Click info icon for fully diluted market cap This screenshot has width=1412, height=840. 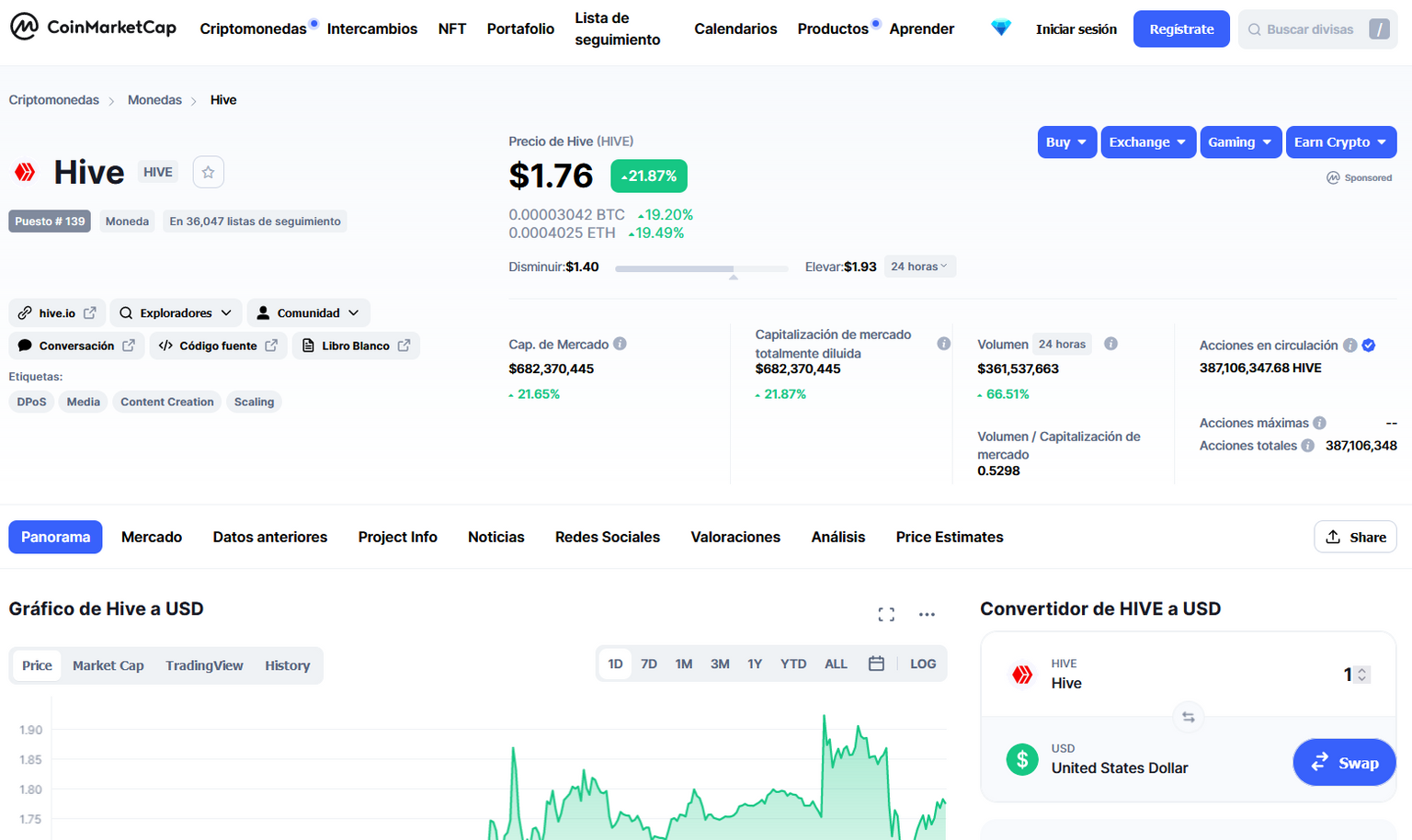click(x=943, y=344)
